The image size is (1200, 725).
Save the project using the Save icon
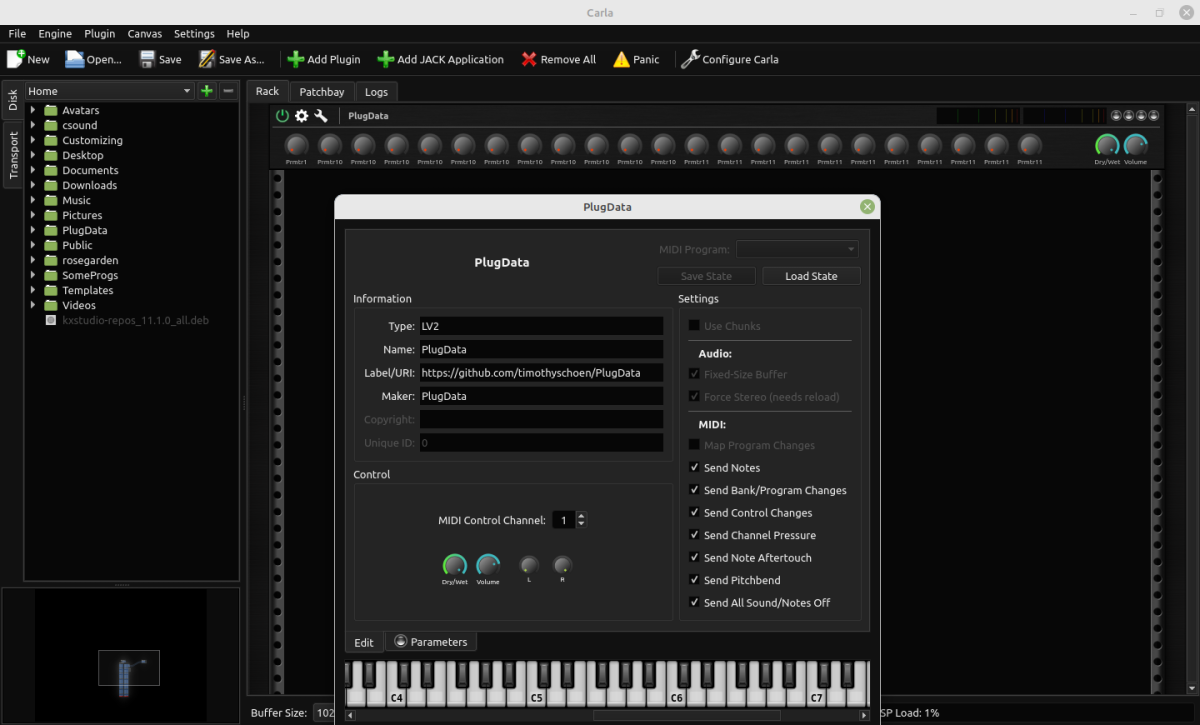tap(147, 59)
